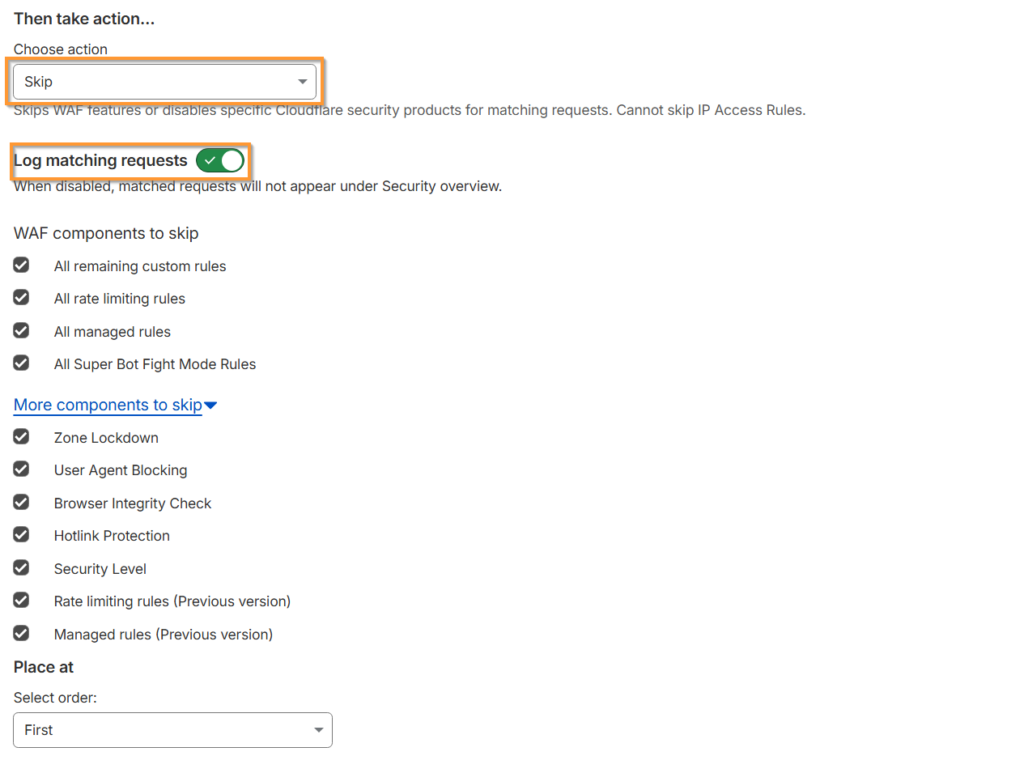This screenshot has height=773, width=1024.
Task: Uncheck the User Agent Blocking checkbox
Action: click(21, 469)
